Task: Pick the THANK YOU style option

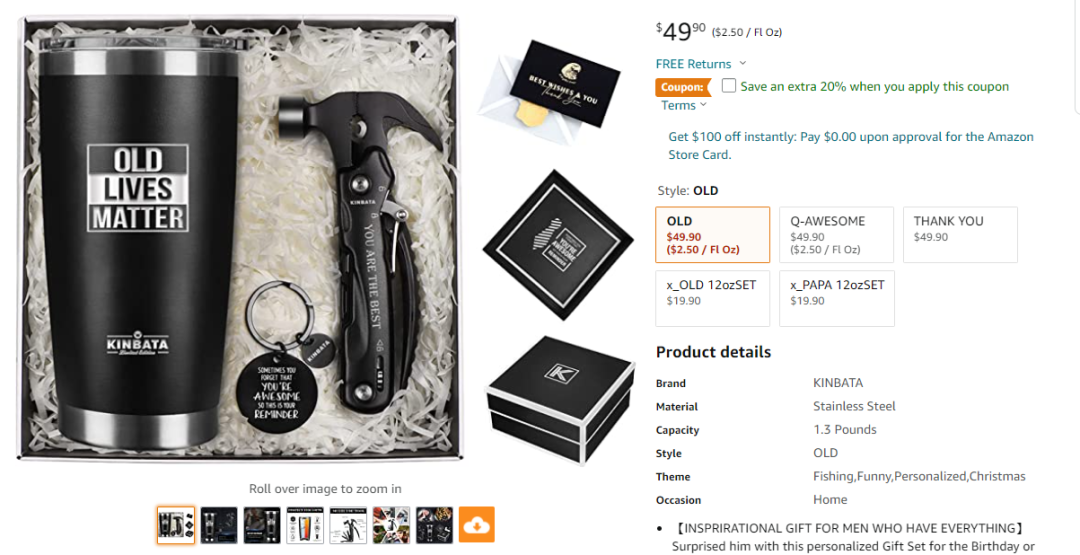Action: [x=960, y=235]
